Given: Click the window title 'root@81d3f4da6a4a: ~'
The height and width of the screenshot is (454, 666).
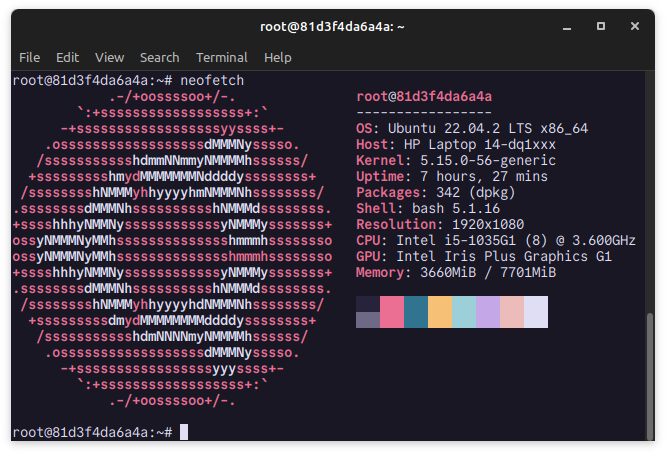Looking at the screenshot, I should click(x=332, y=27).
